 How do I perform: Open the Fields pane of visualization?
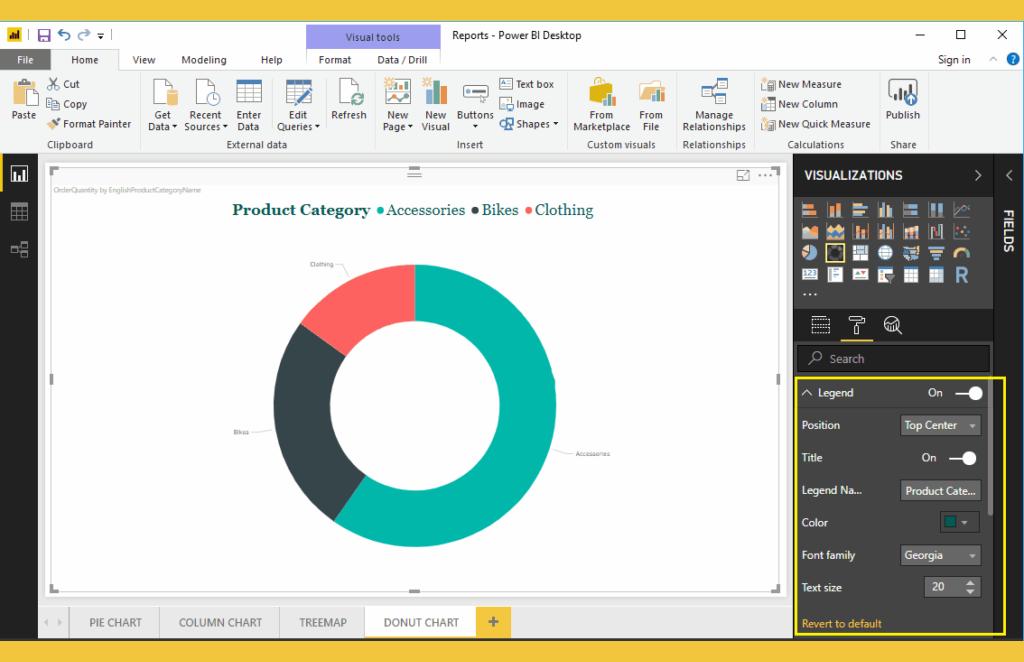(x=820, y=324)
